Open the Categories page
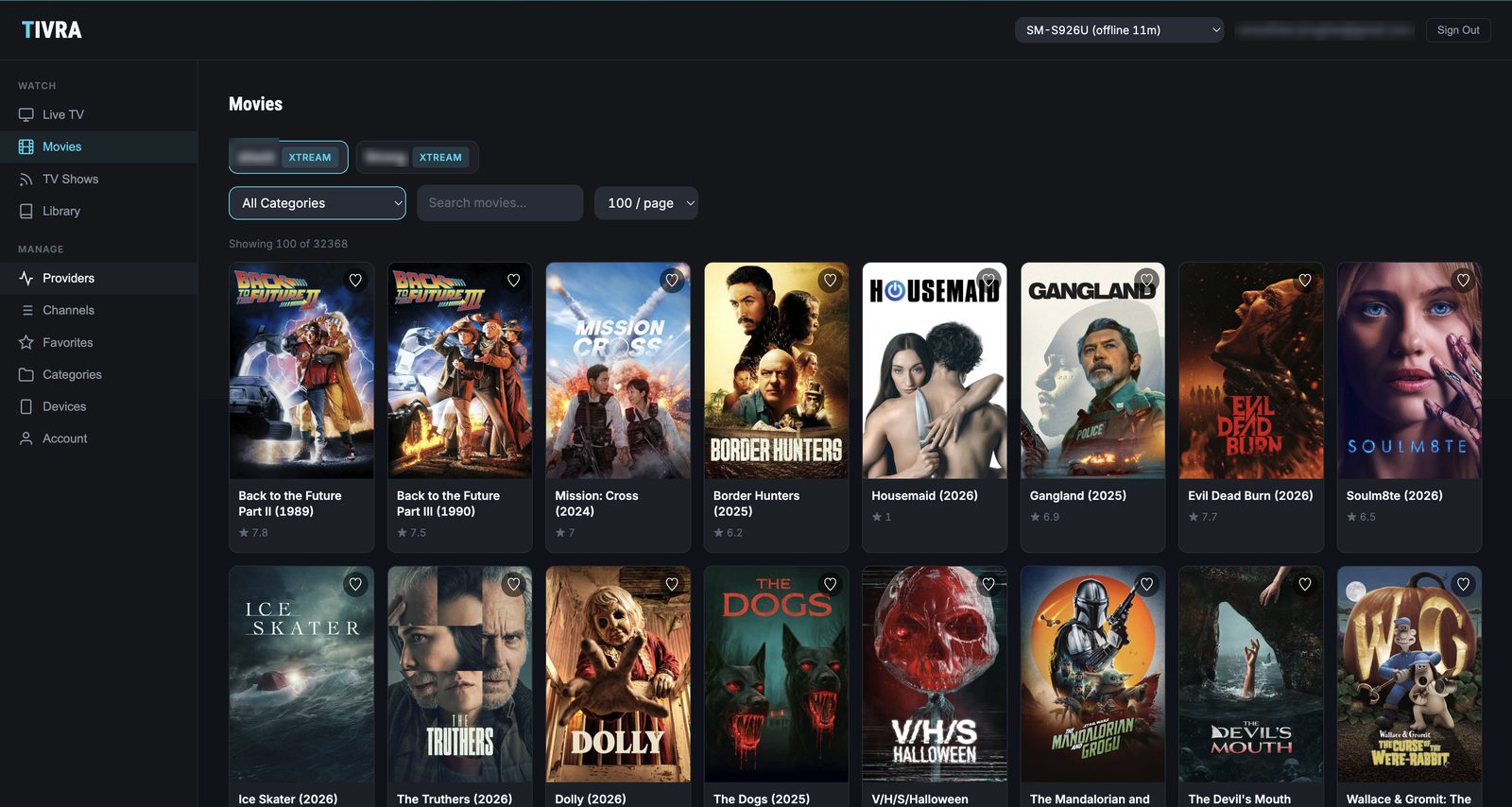 [98, 374]
